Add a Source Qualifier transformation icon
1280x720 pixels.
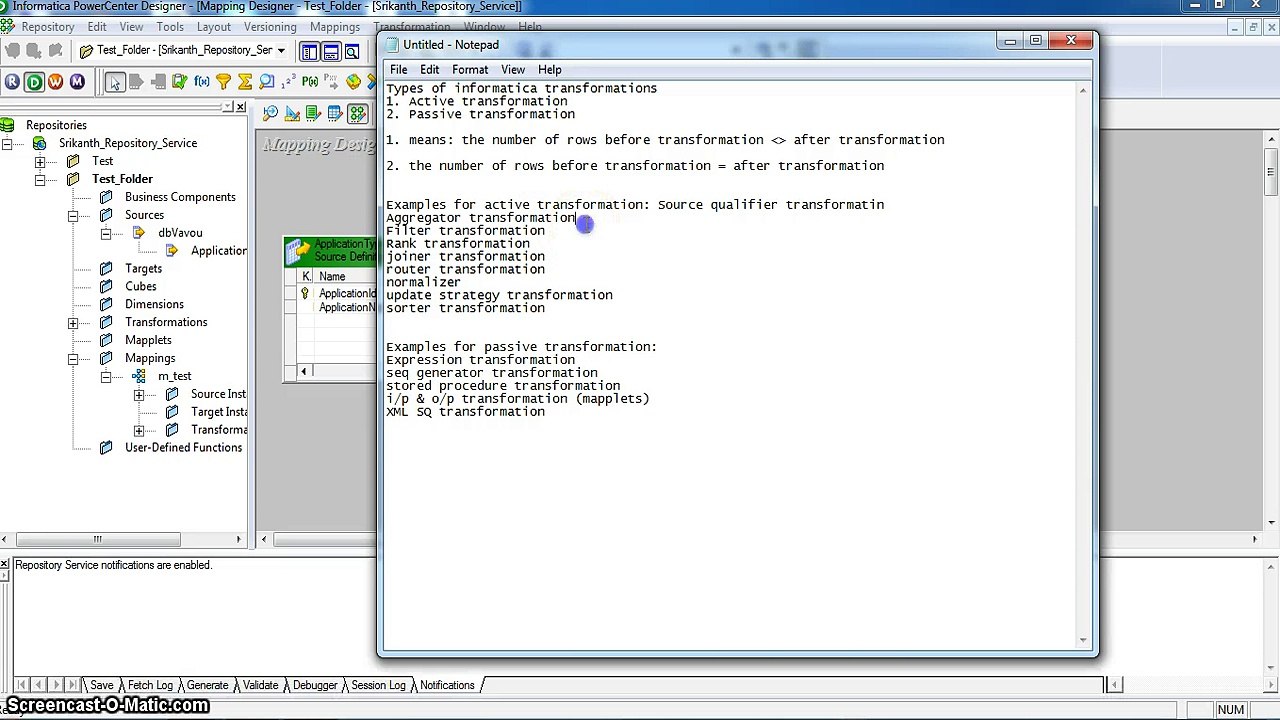point(136,82)
